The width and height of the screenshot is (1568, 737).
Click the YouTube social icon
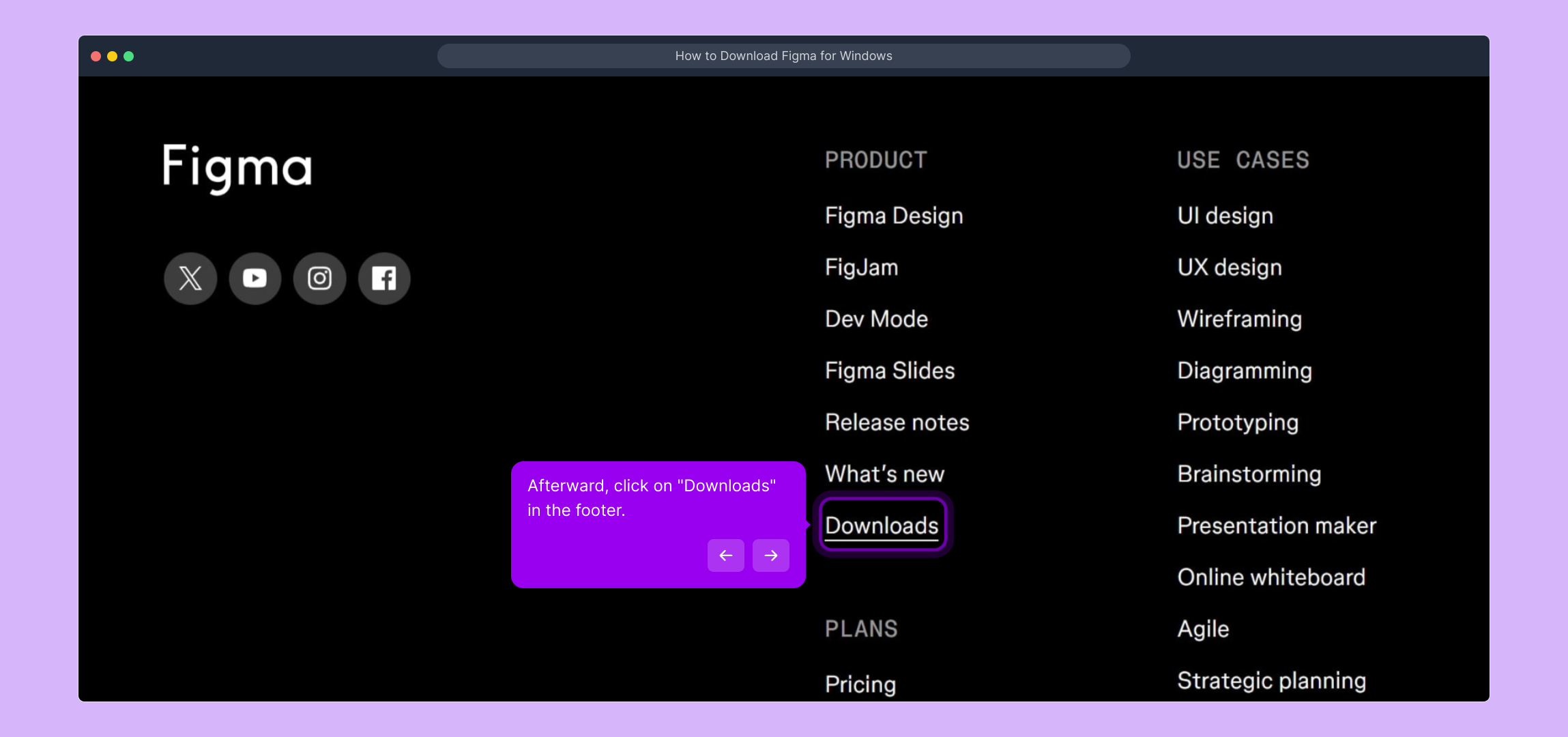click(255, 278)
